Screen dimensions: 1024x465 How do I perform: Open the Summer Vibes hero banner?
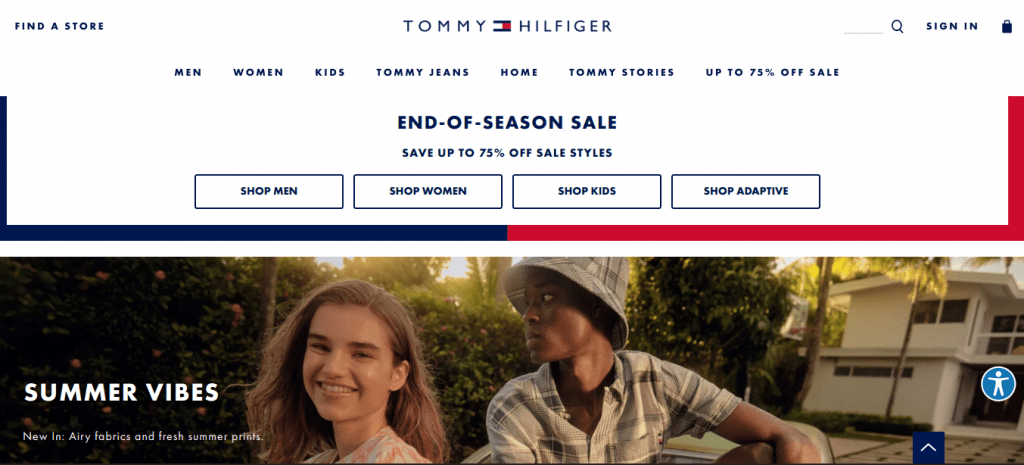tap(512, 361)
